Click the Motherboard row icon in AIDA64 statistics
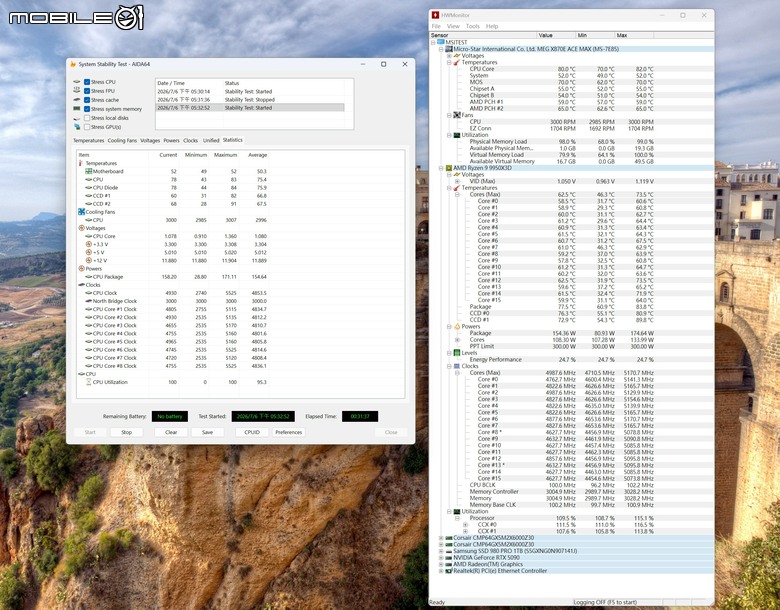This screenshot has width=780, height=610. point(89,171)
